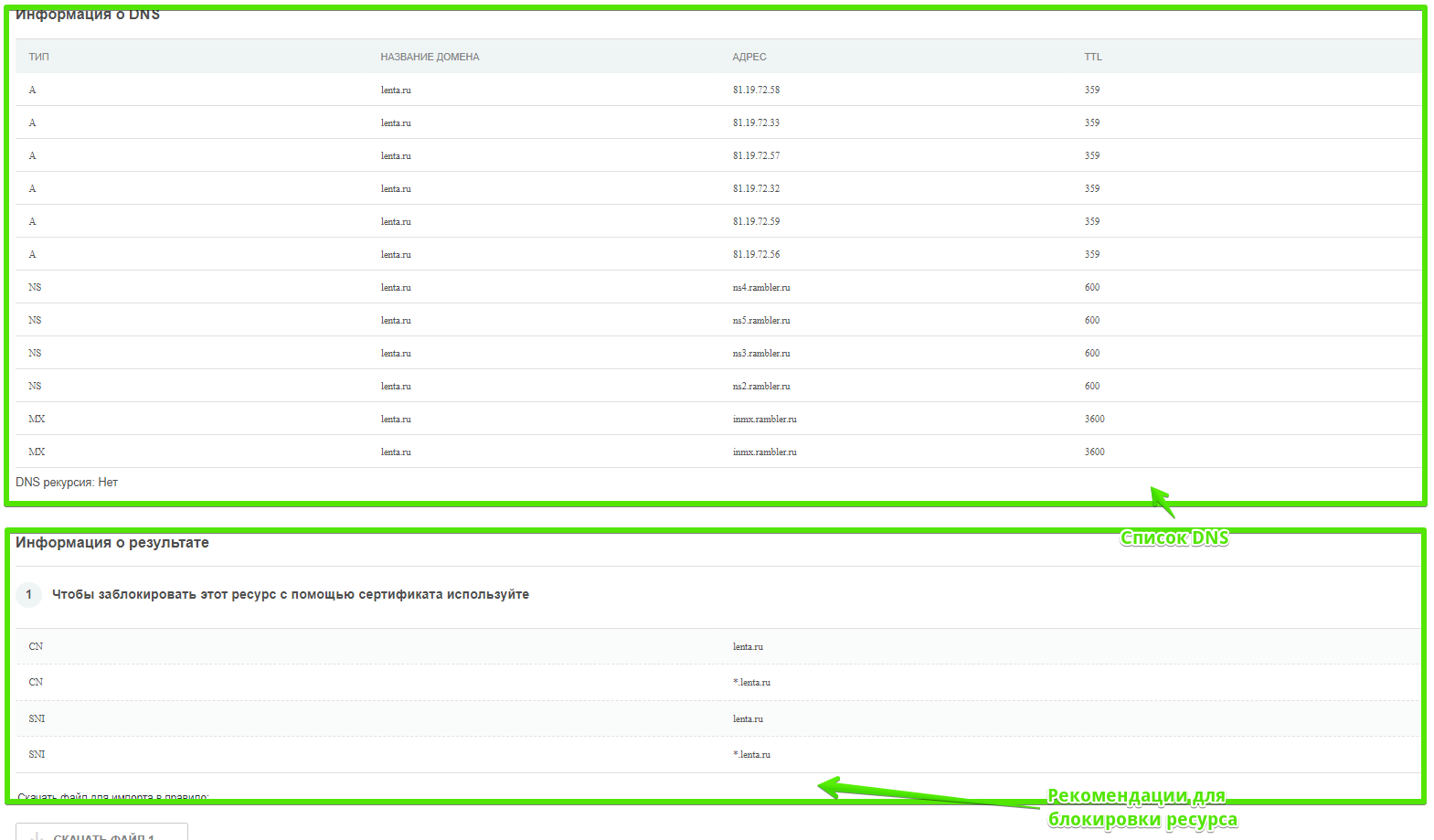1434x840 pixels.
Task: Select the IP address 81.19.72.33
Action: pyautogui.click(x=756, y=122)
